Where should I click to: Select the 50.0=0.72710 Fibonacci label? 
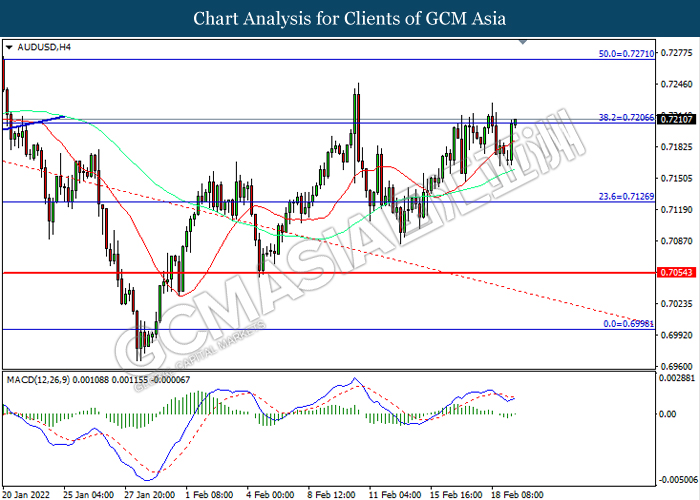(626, 54)
